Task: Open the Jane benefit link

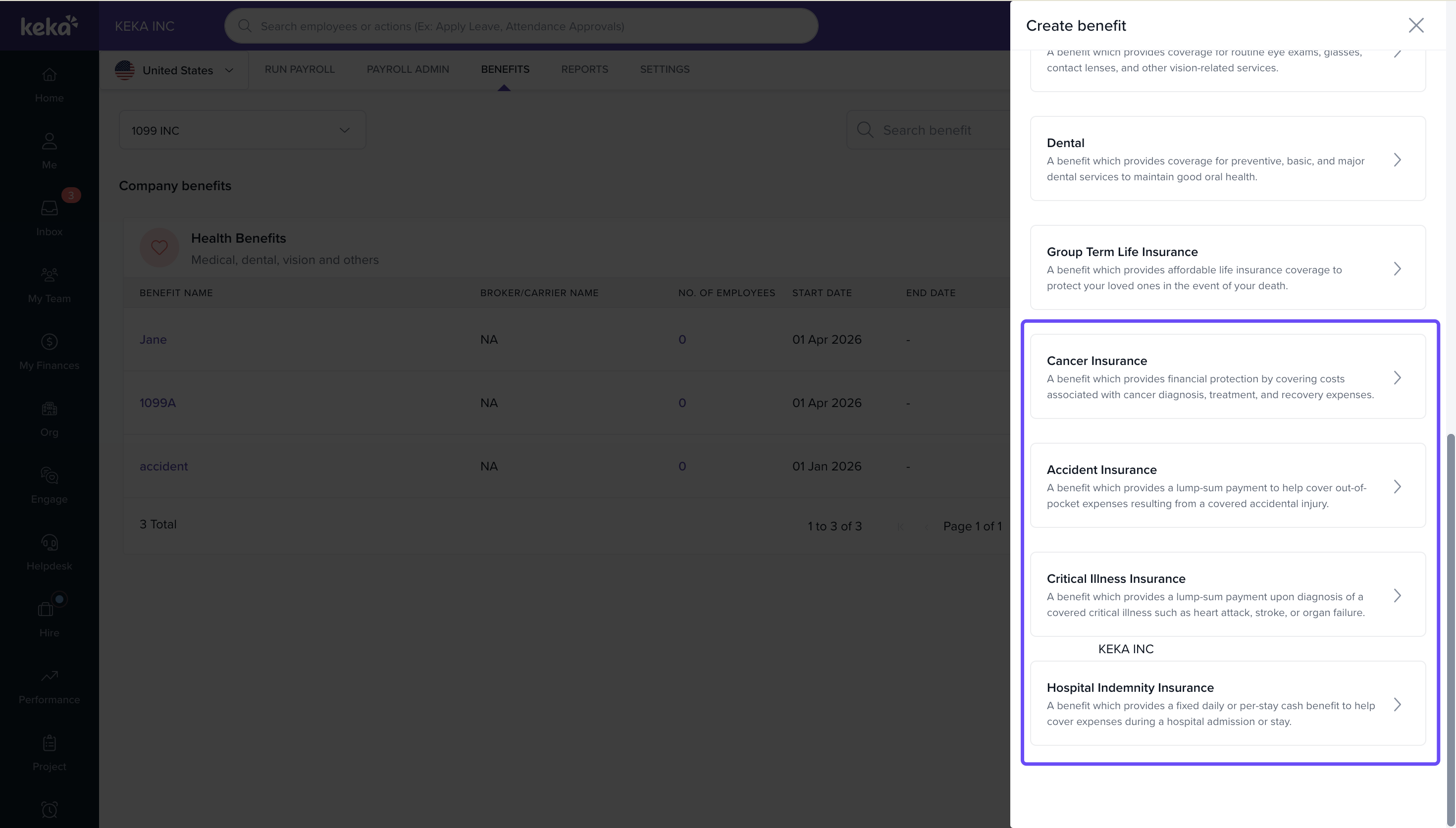Action: pyautogui.click(x=153, y=340)
